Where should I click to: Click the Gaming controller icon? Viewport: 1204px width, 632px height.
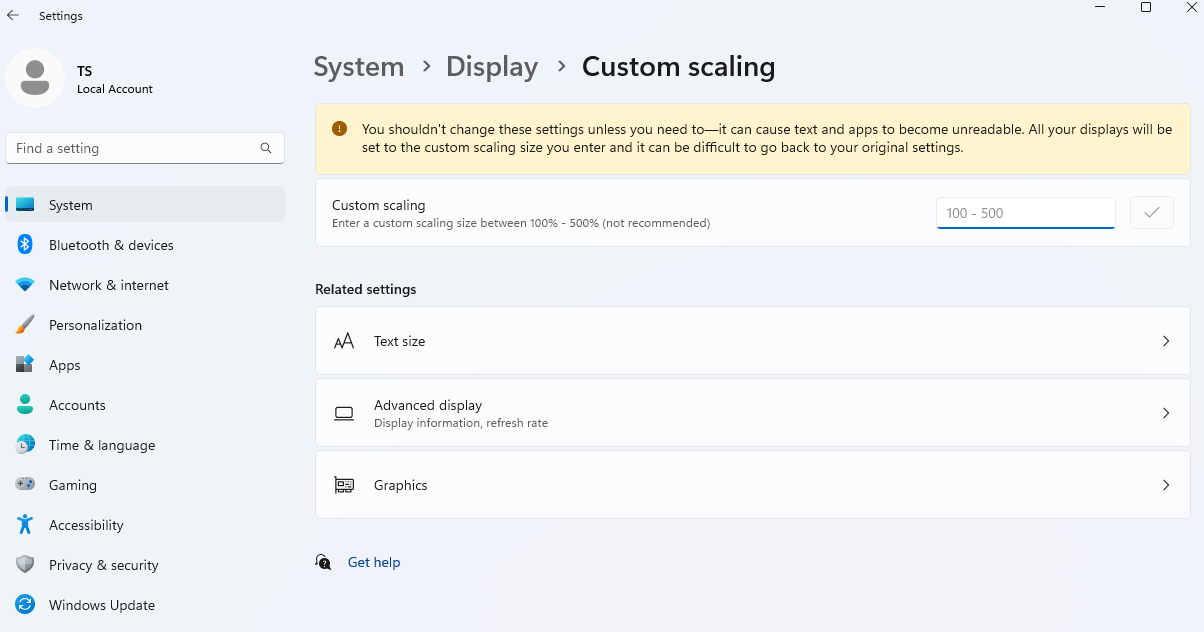pos(25,485)
